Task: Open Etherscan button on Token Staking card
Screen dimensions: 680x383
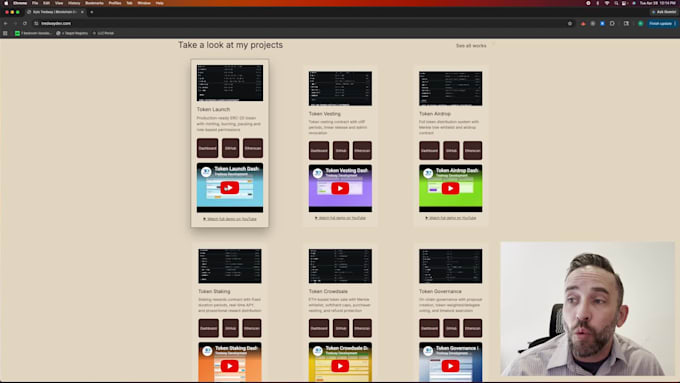Action: [252, 328]
